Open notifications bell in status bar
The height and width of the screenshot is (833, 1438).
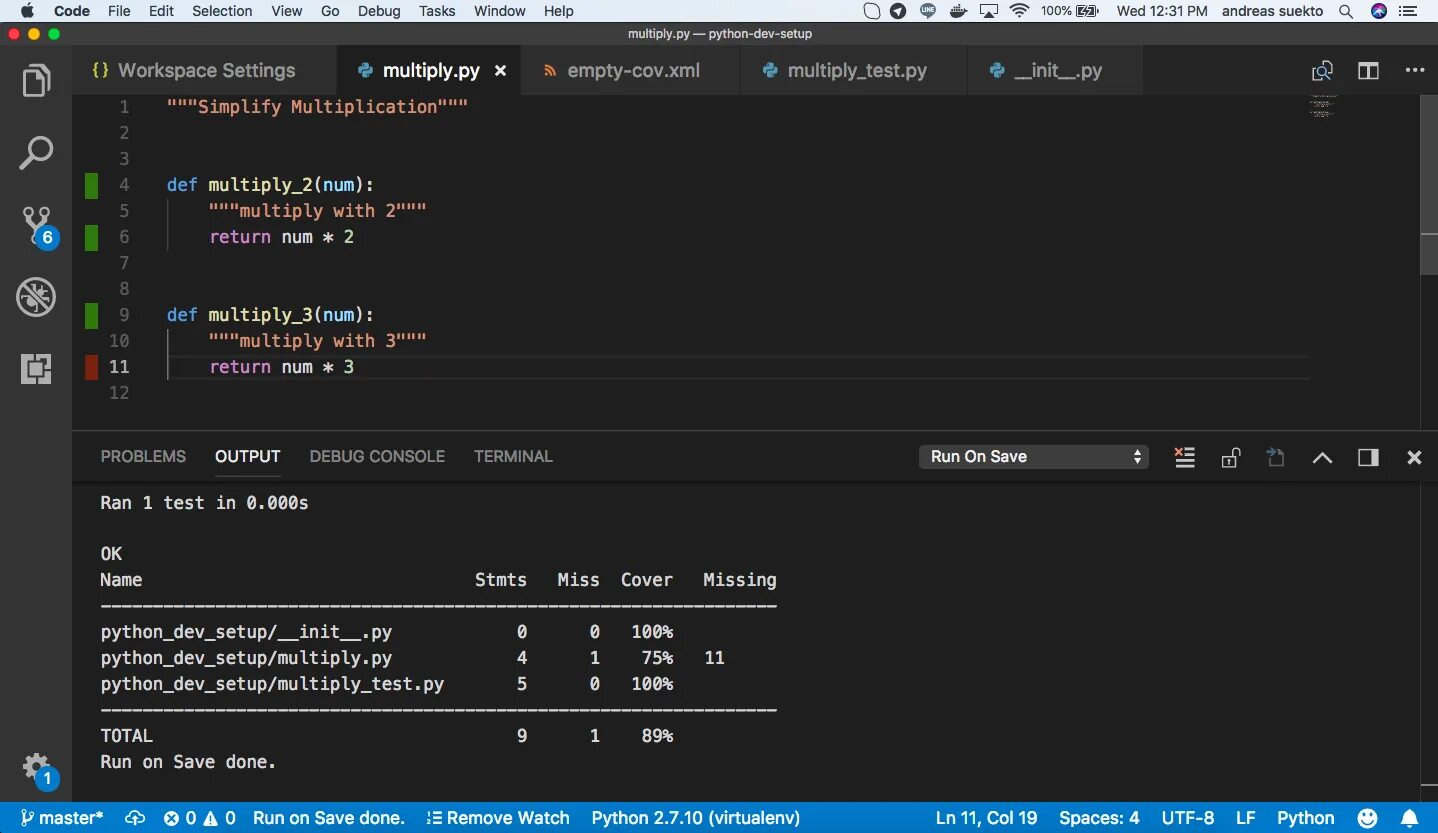click(1408, 818)
